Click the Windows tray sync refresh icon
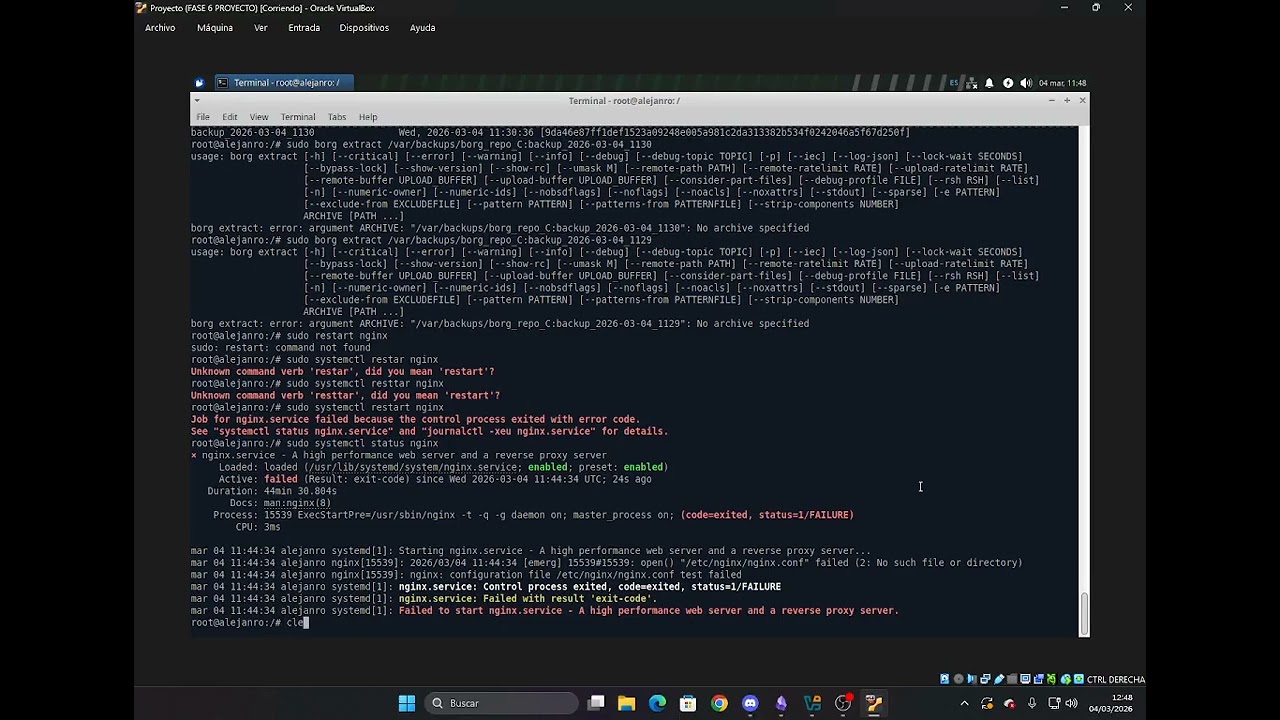This screenshot has height=720, width=1280. click(x=987, y=703)
